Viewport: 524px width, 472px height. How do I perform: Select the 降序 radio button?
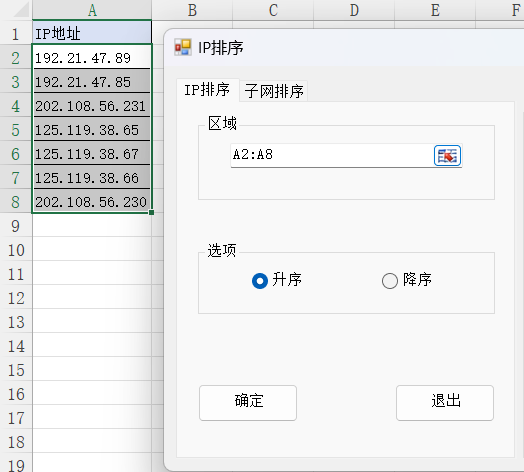click(390, 280)
